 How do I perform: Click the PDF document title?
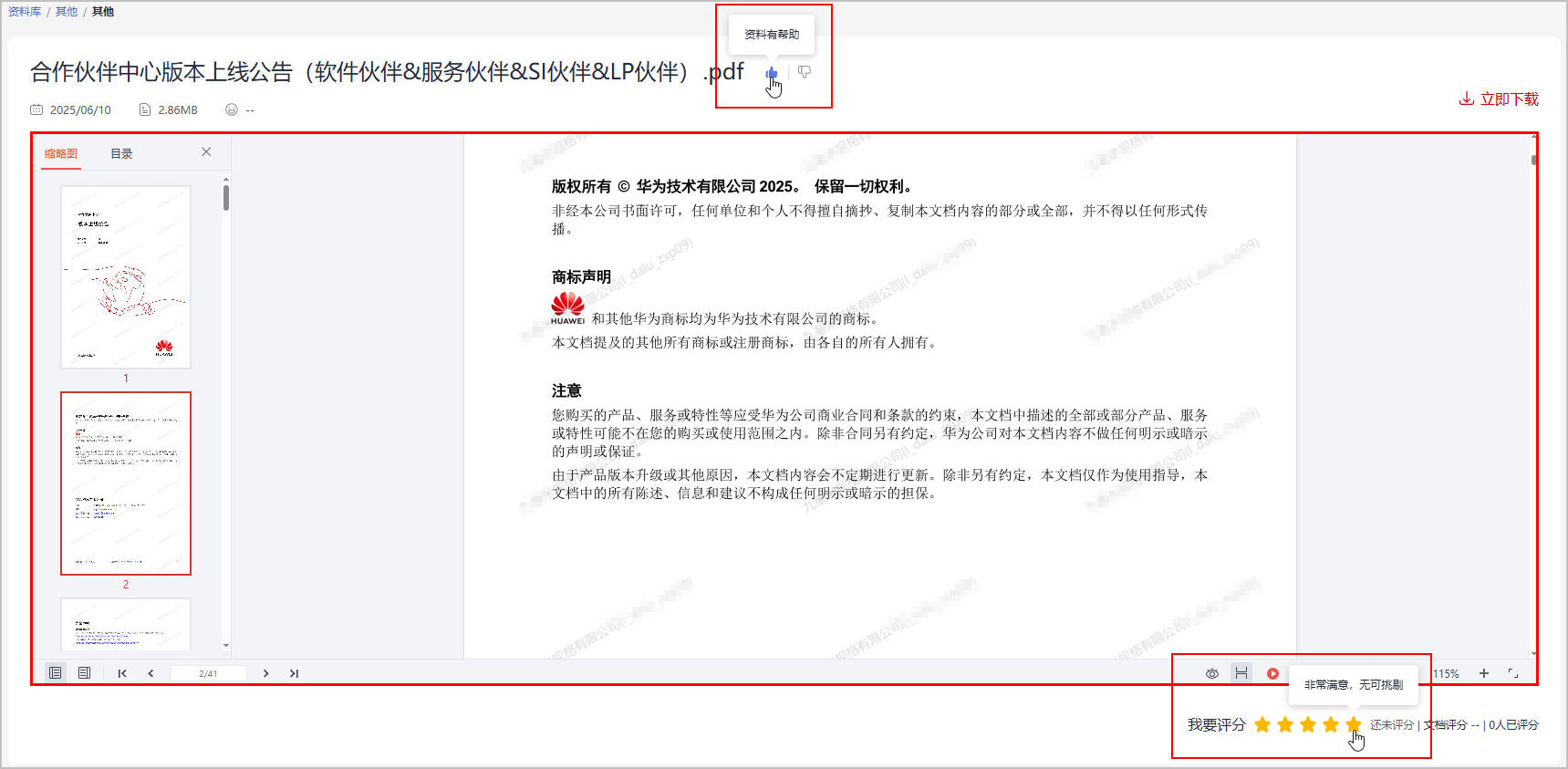click(x=387, y=72)
